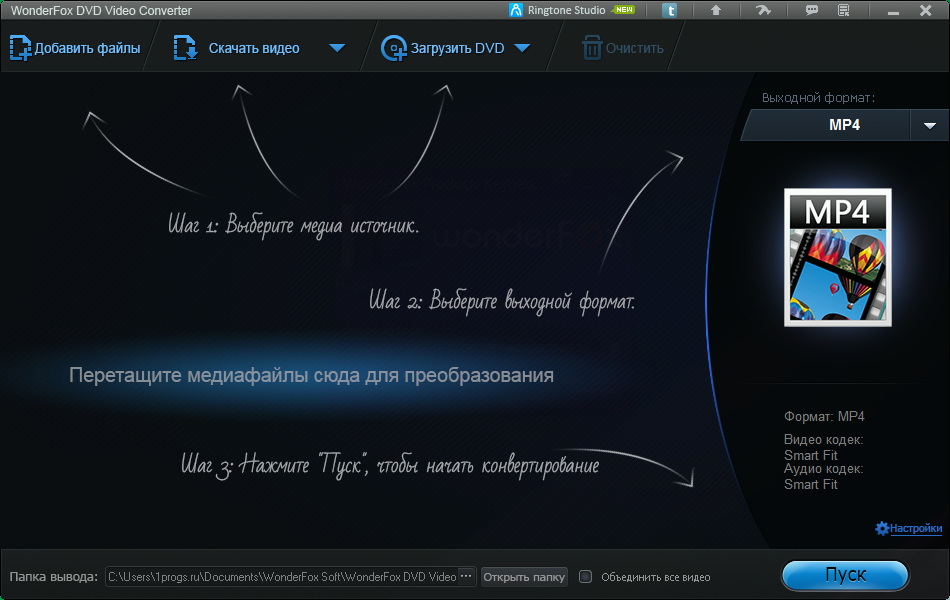Click the MP4 format thumbnail image
Image resolution: width=950 pixels, height=600 pixels.
[x=837, y=257]
